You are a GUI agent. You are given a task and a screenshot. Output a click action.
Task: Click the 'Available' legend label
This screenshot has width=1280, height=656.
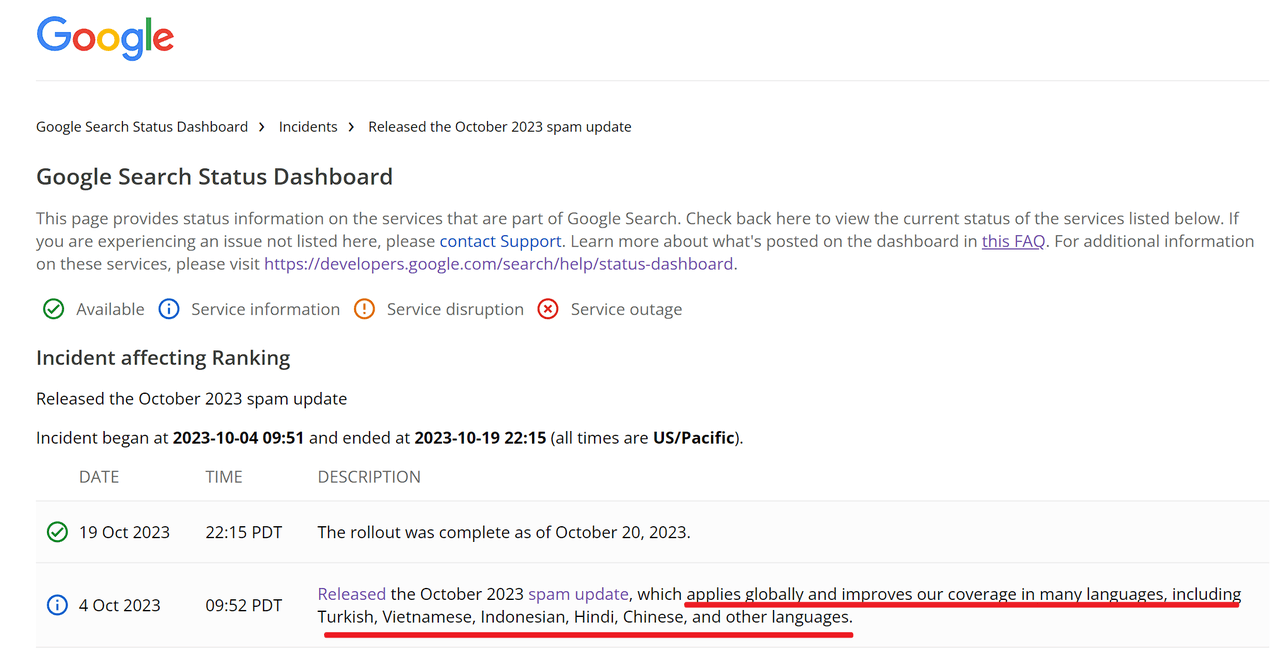click(110, 309)
